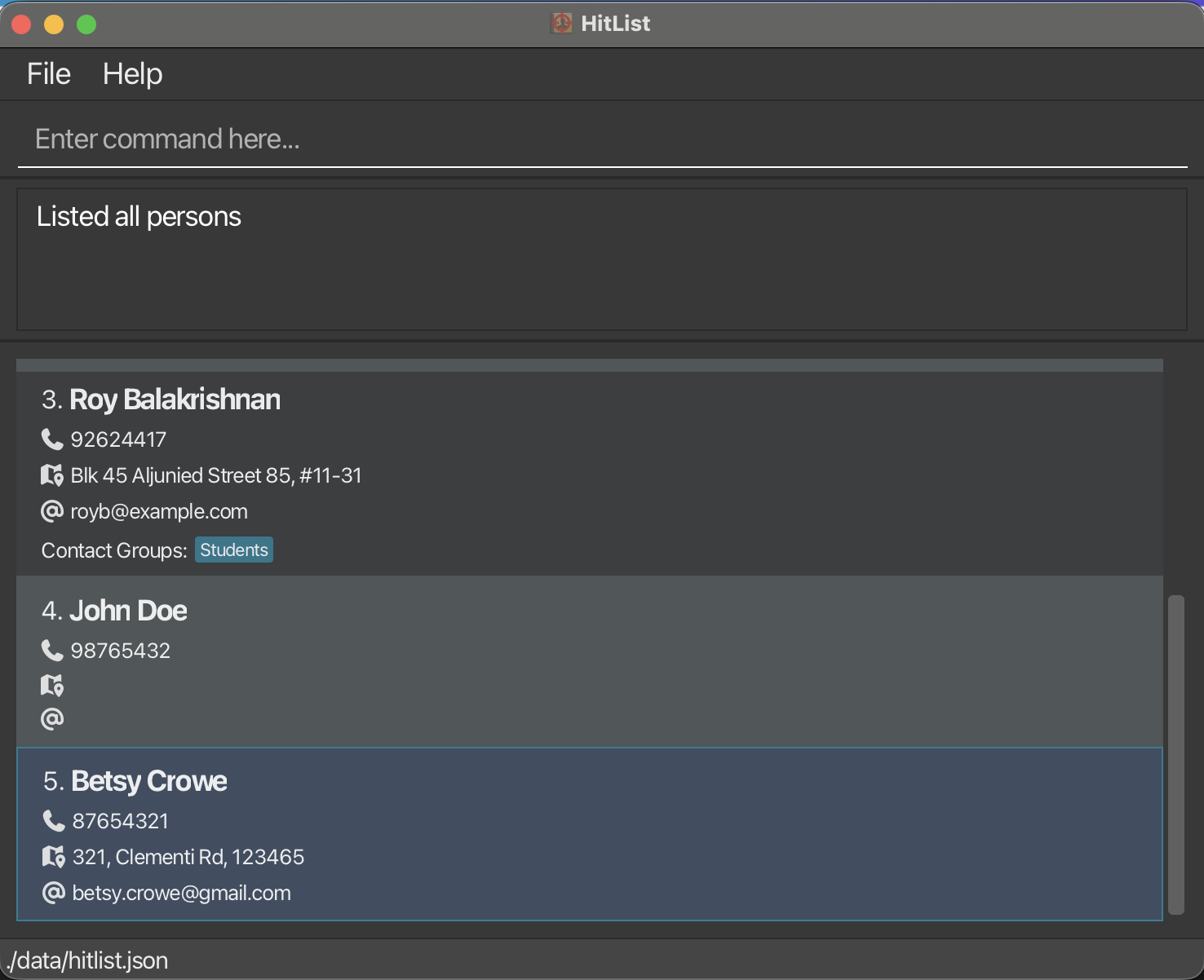Open the Help menu

(x=132, y=74)
